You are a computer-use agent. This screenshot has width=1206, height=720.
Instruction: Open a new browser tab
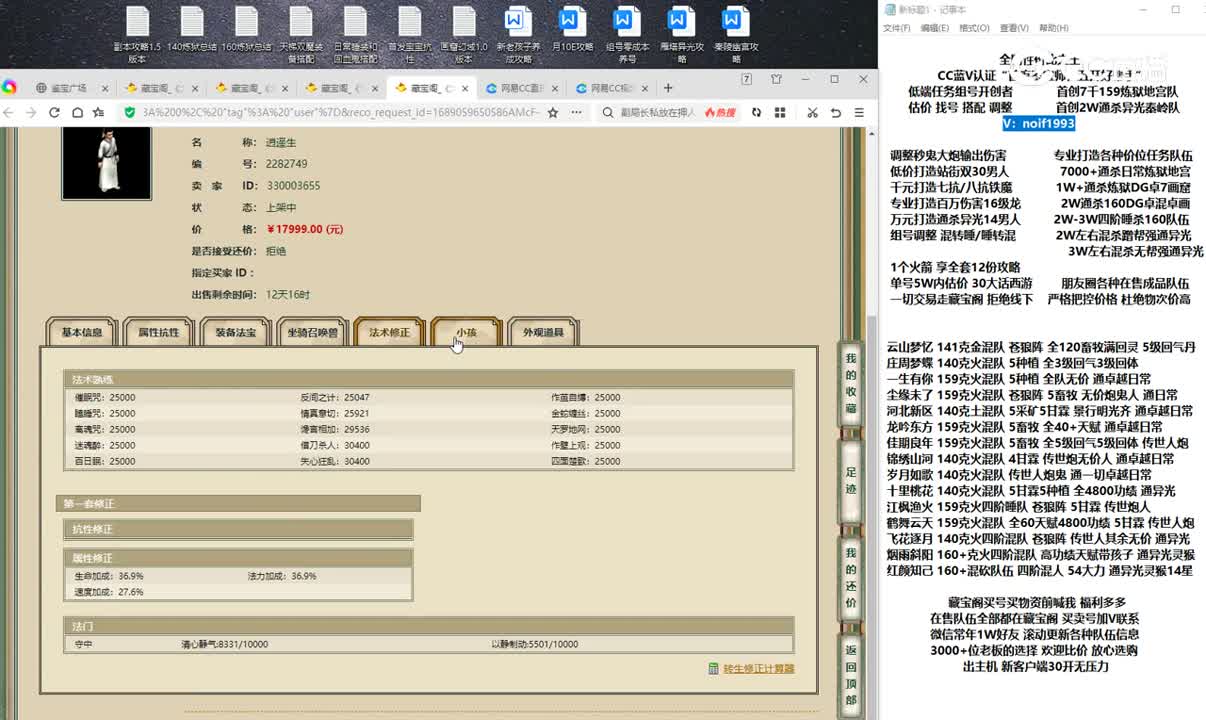(x=668, y=88)
